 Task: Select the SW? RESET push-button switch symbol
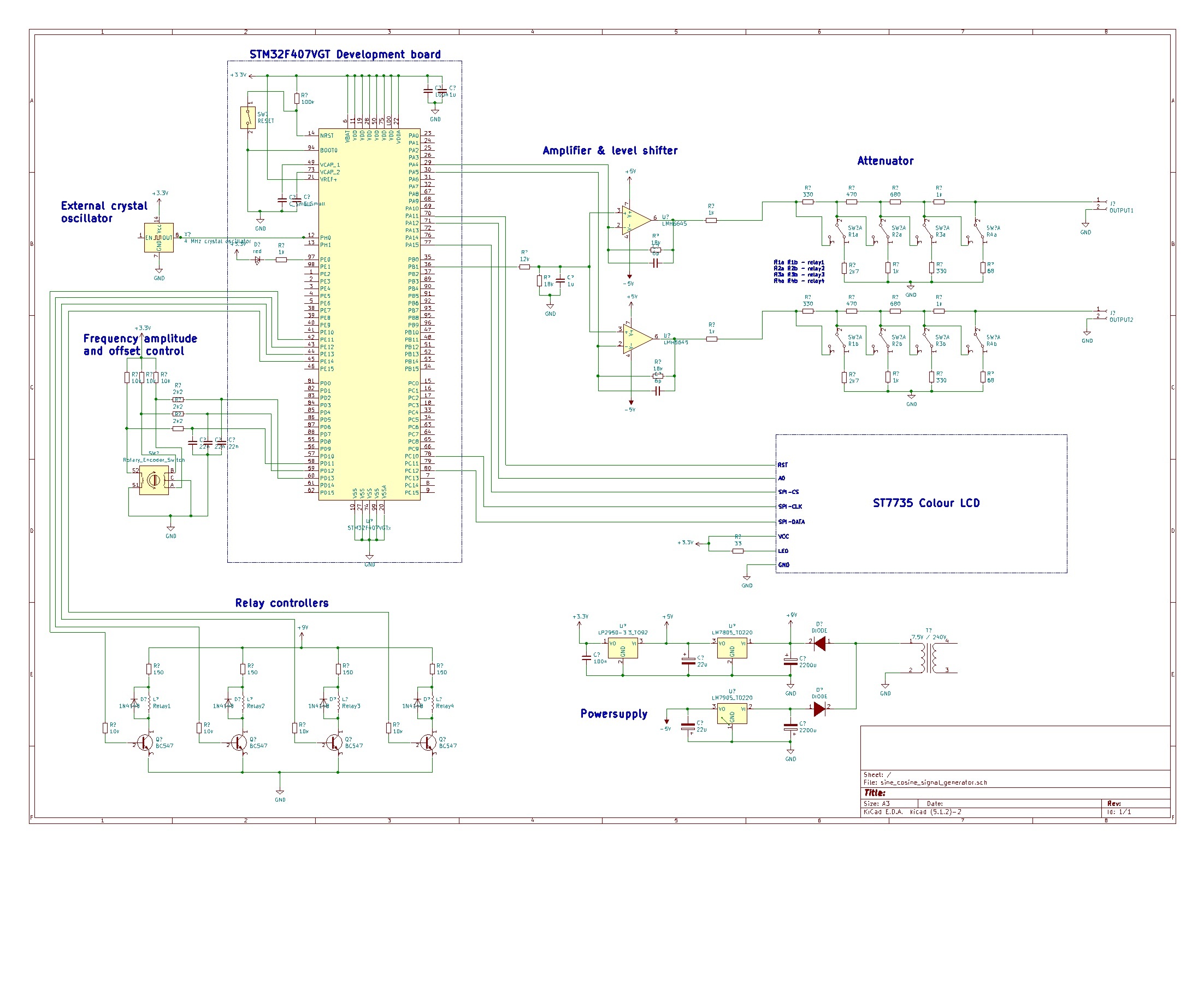pyautogui.click(x=248, y=117)
